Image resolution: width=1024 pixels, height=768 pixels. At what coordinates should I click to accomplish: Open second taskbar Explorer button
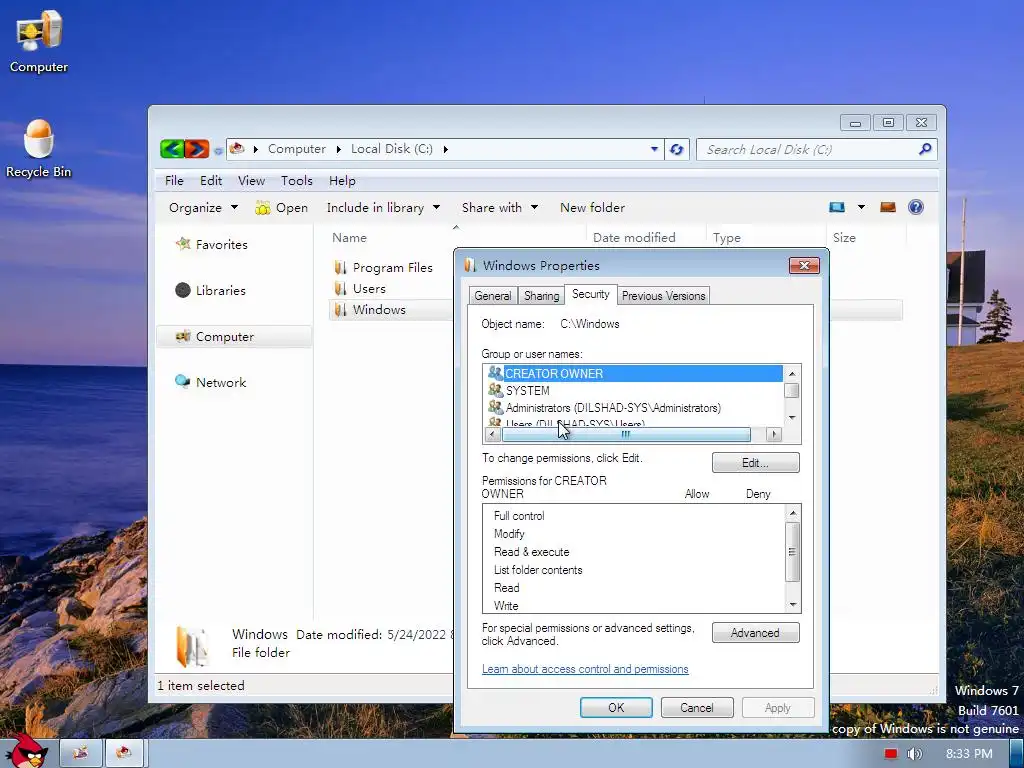click(x=124, y=753)
